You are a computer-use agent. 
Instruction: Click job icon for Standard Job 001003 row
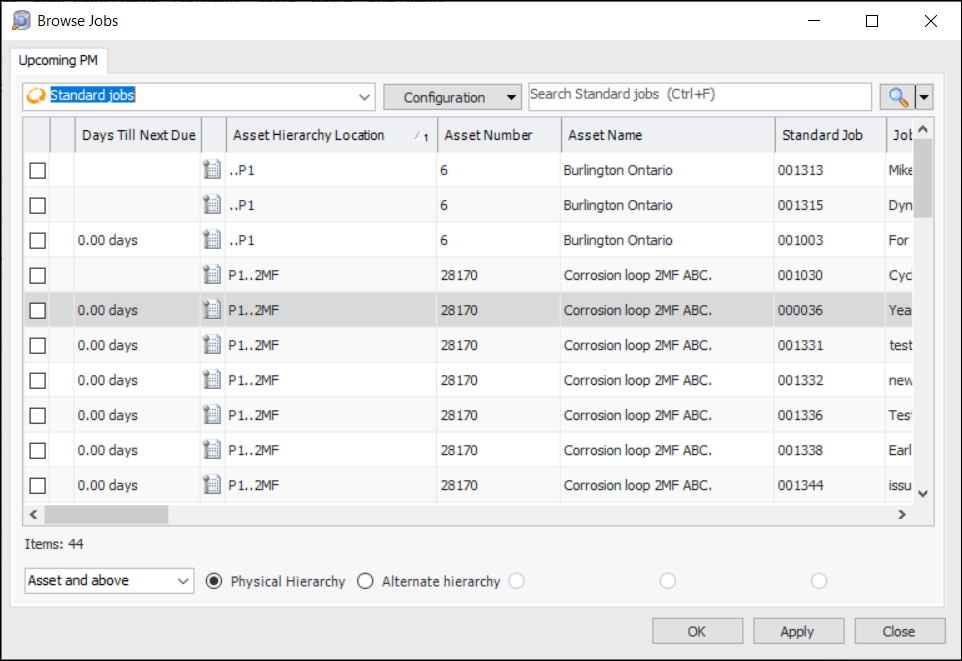point(212,240)
